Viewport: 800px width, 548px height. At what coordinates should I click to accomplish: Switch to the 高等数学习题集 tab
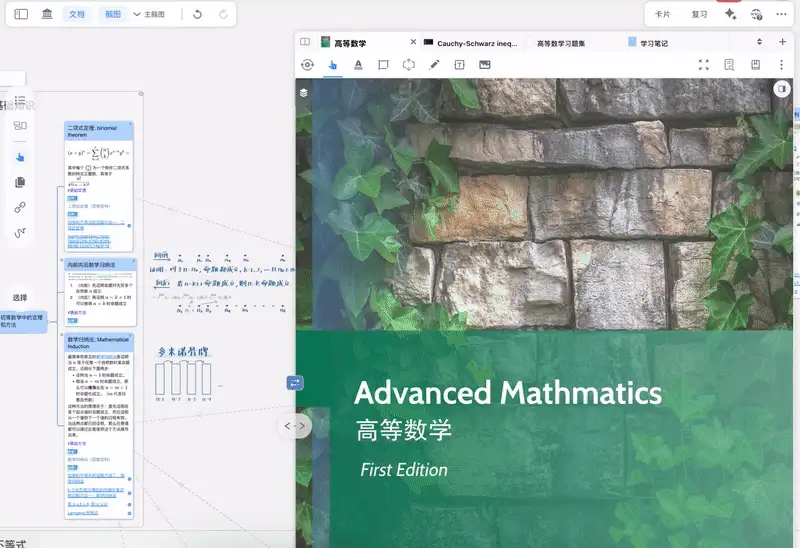click(561, 43)
